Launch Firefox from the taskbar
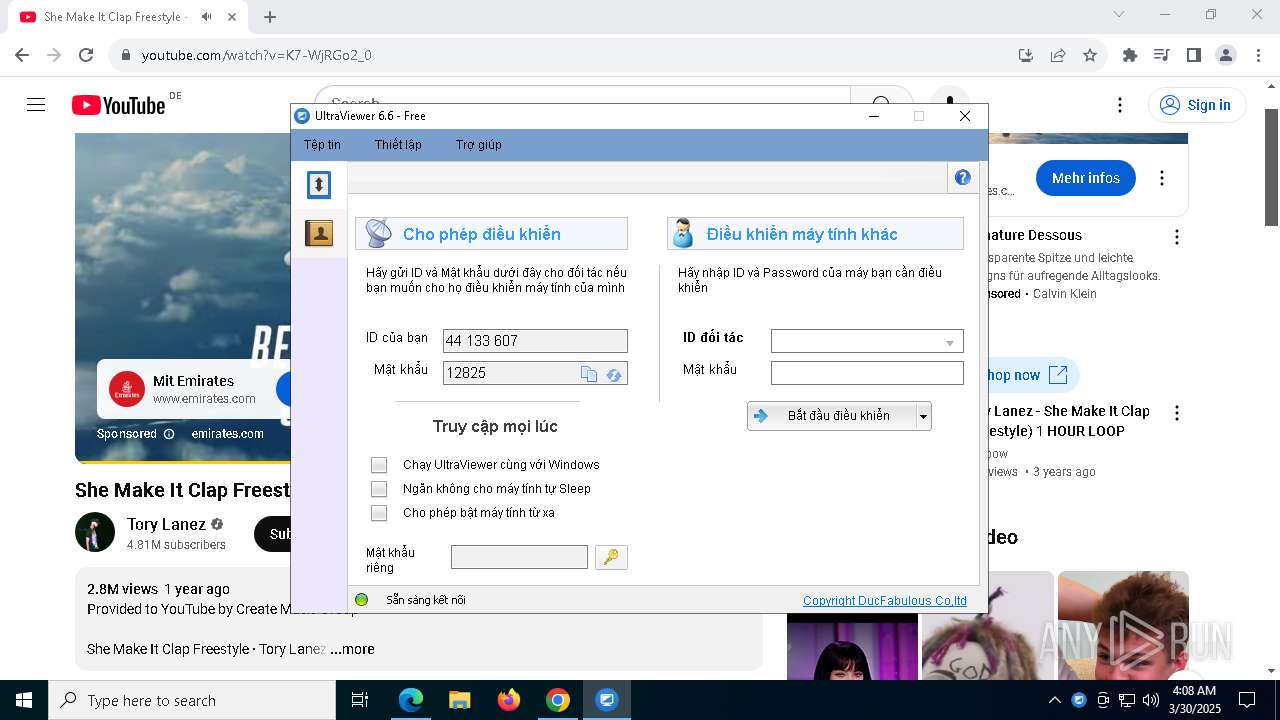The width and height of the screenshot is (1280, 720). pos(509,700)
